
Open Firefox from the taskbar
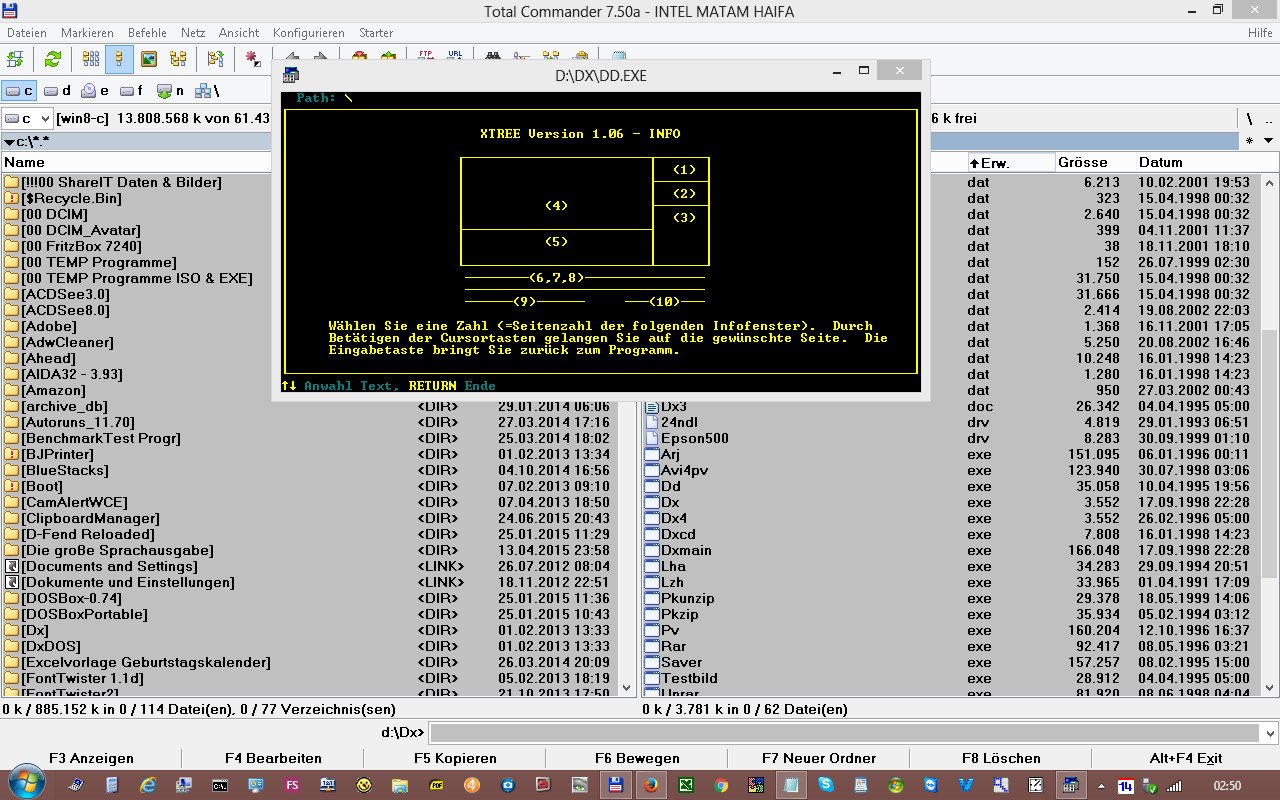(x=651, y=785)
